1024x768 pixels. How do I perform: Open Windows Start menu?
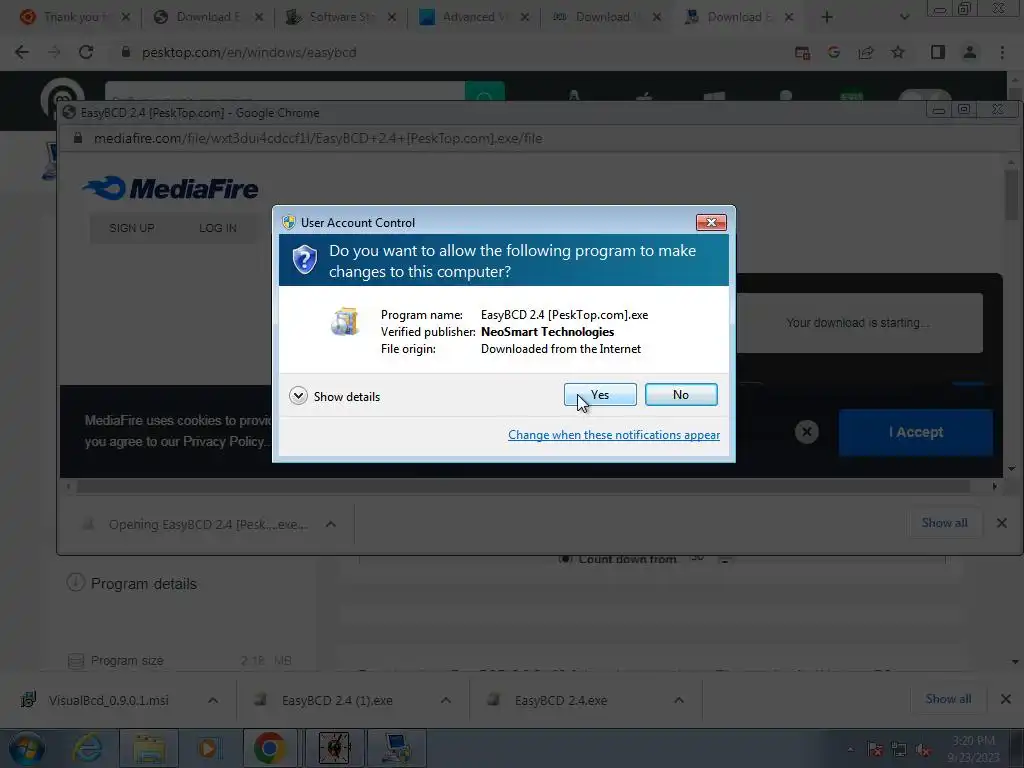coord(27,748)
